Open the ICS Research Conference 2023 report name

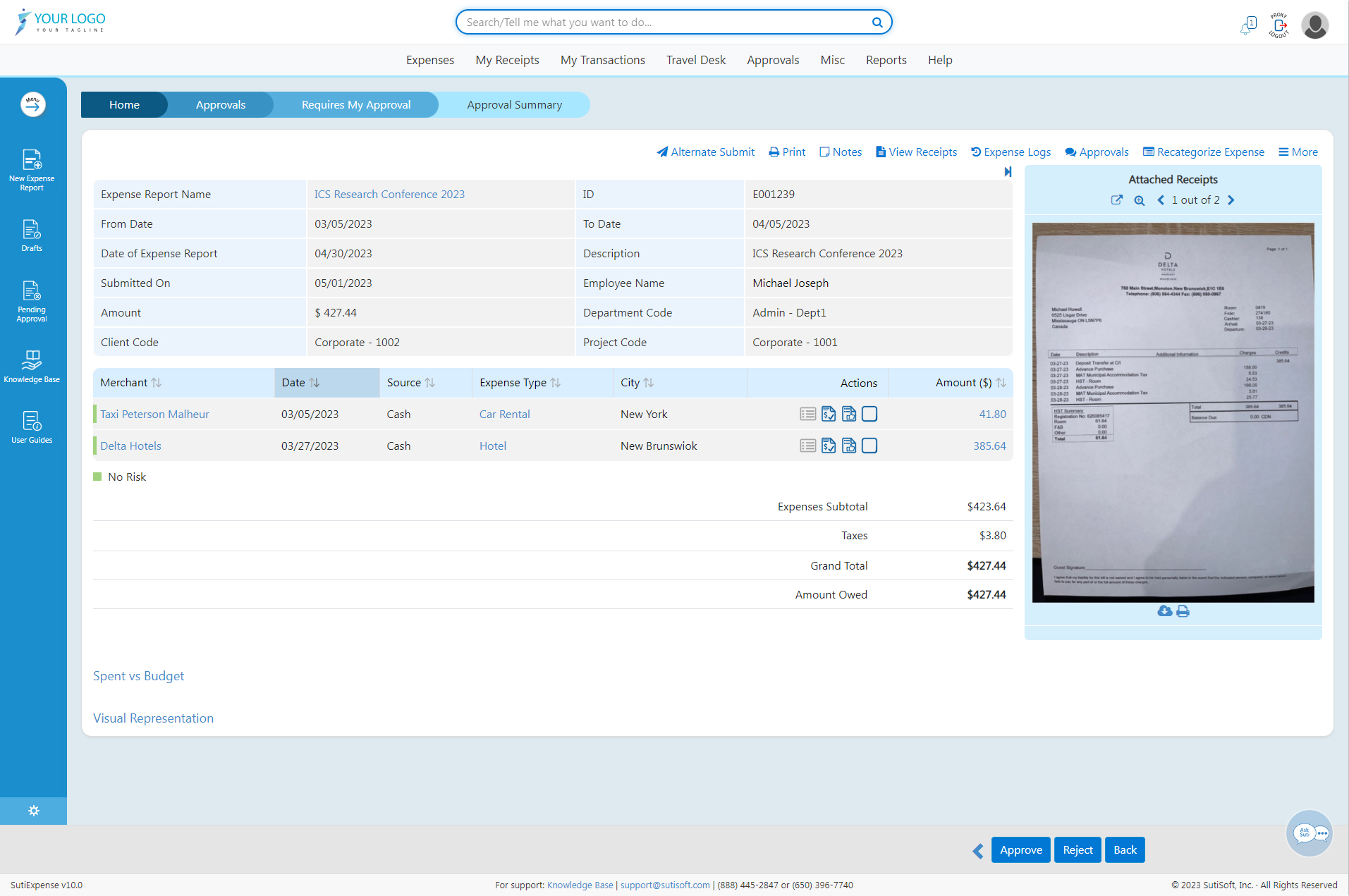[389, 195]
